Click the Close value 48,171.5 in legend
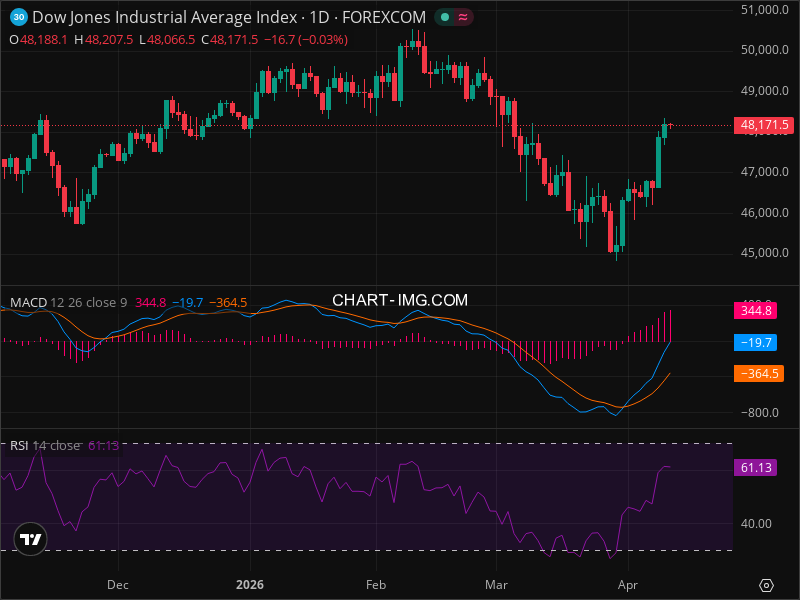Viewport: 800px width, 600px height. [x=234, y=40]
